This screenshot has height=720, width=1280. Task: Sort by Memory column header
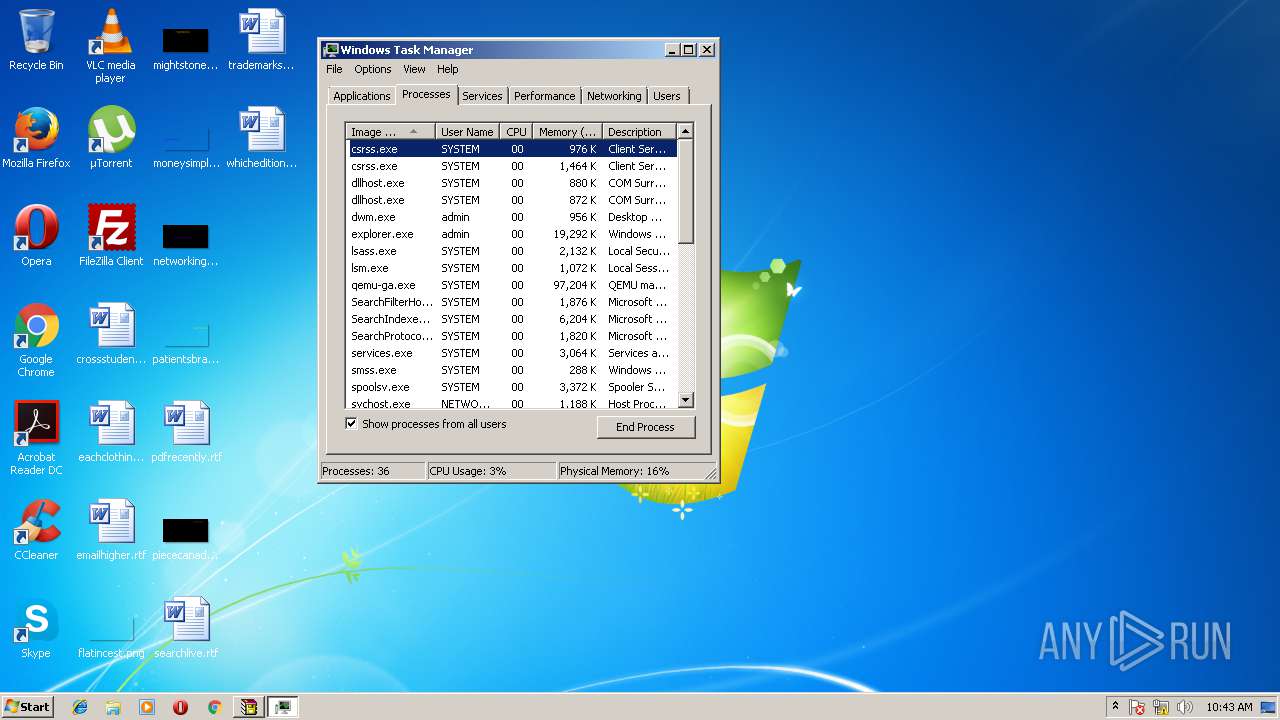click(x=568, y=132)
